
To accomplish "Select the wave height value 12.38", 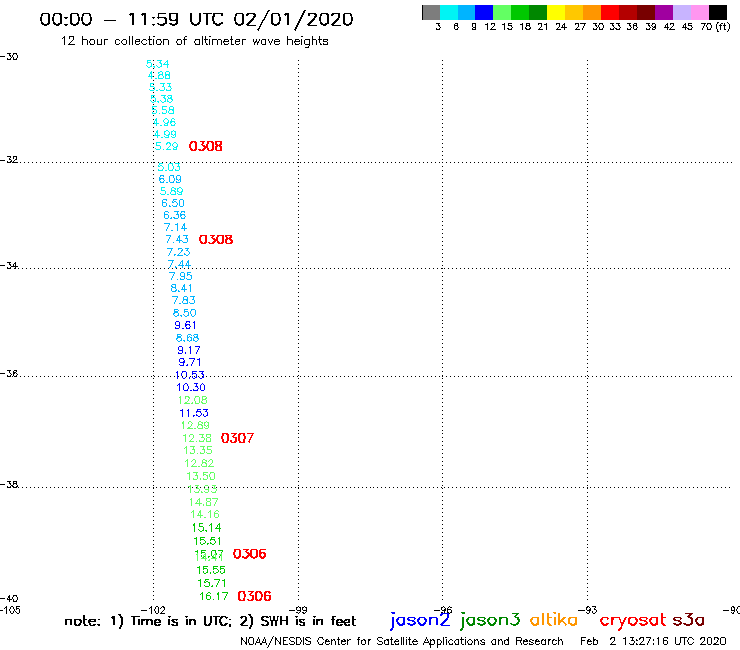I will point(197,438).
